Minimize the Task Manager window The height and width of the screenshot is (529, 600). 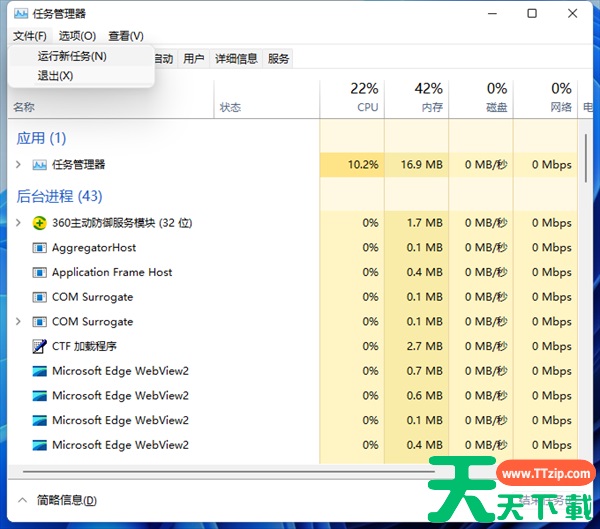[x=492, y=14]
